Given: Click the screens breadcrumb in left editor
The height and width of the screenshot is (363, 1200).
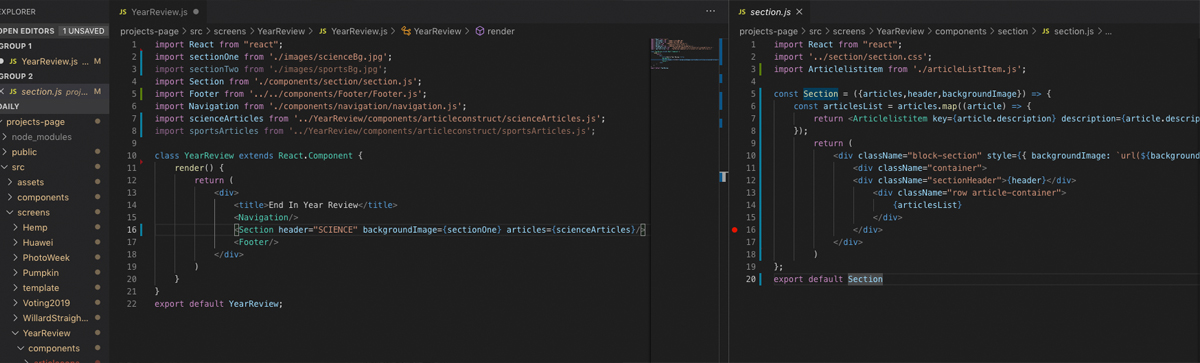Looking at the screenshot, I should click(x=232, y=31).
